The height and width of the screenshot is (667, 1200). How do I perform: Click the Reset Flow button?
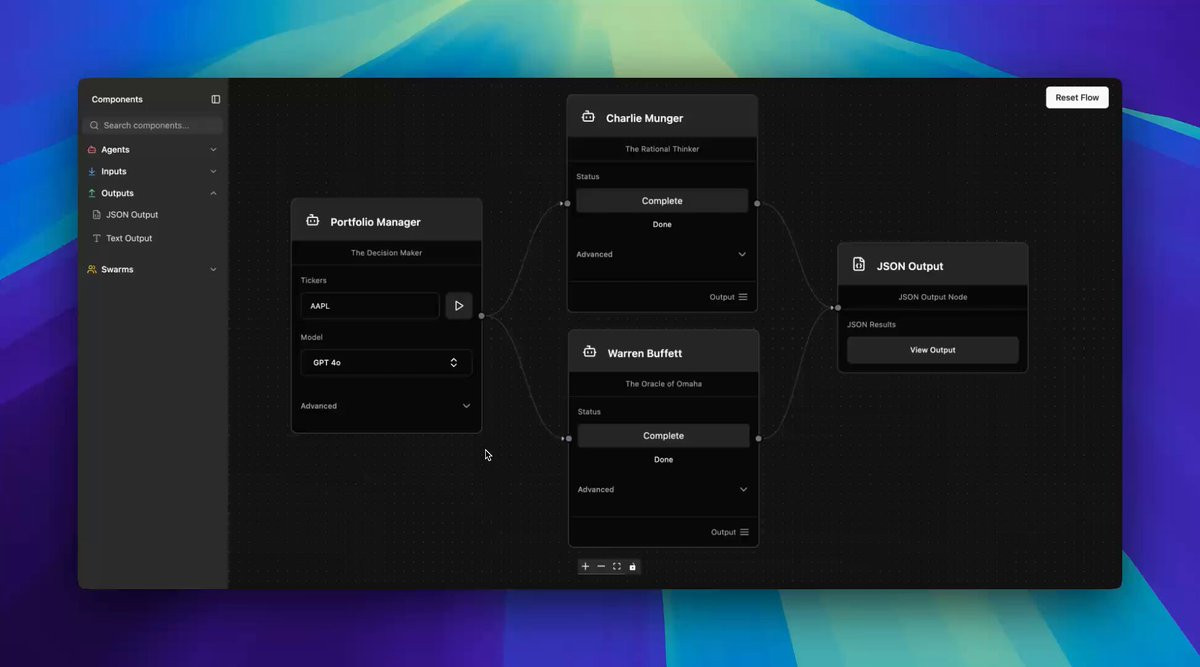[x=1077, y=97]
